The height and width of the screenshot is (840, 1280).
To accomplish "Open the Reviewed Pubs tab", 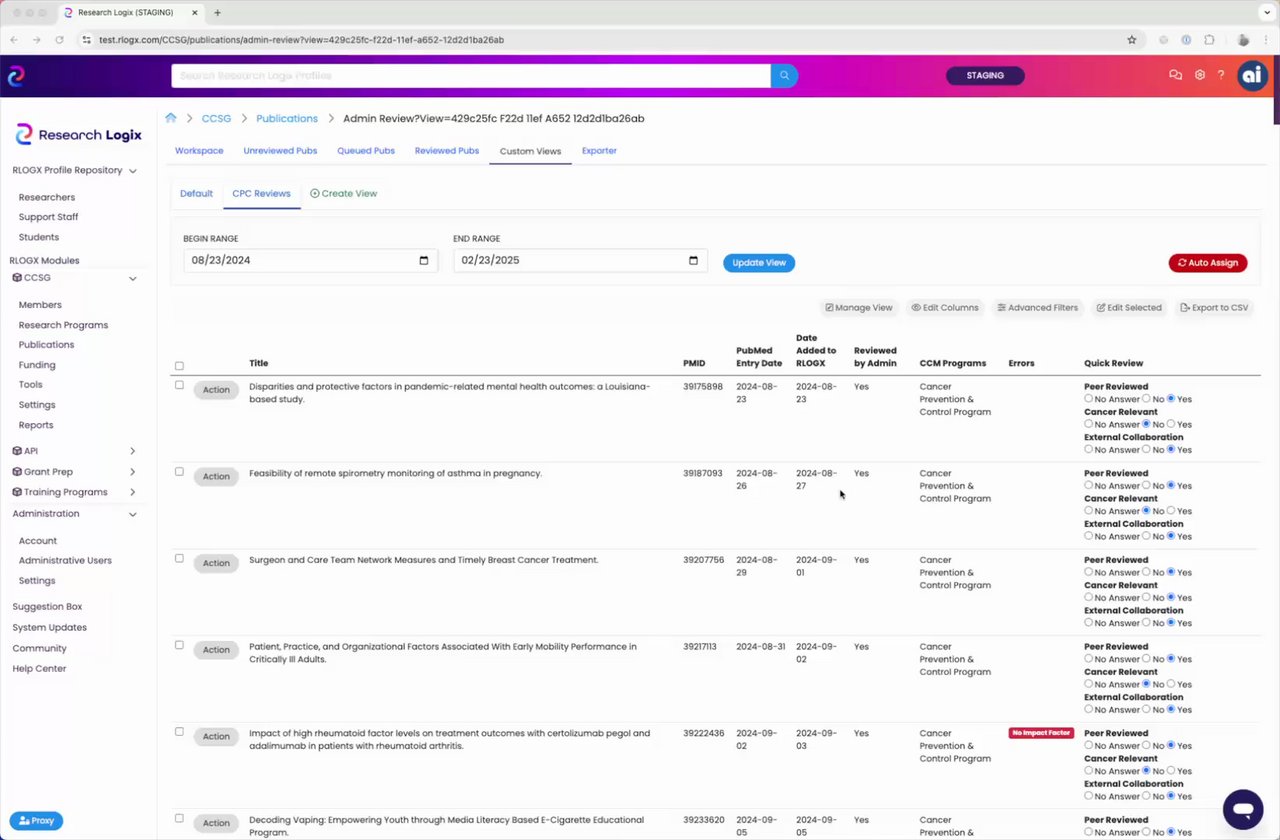I will click(447, 151).
